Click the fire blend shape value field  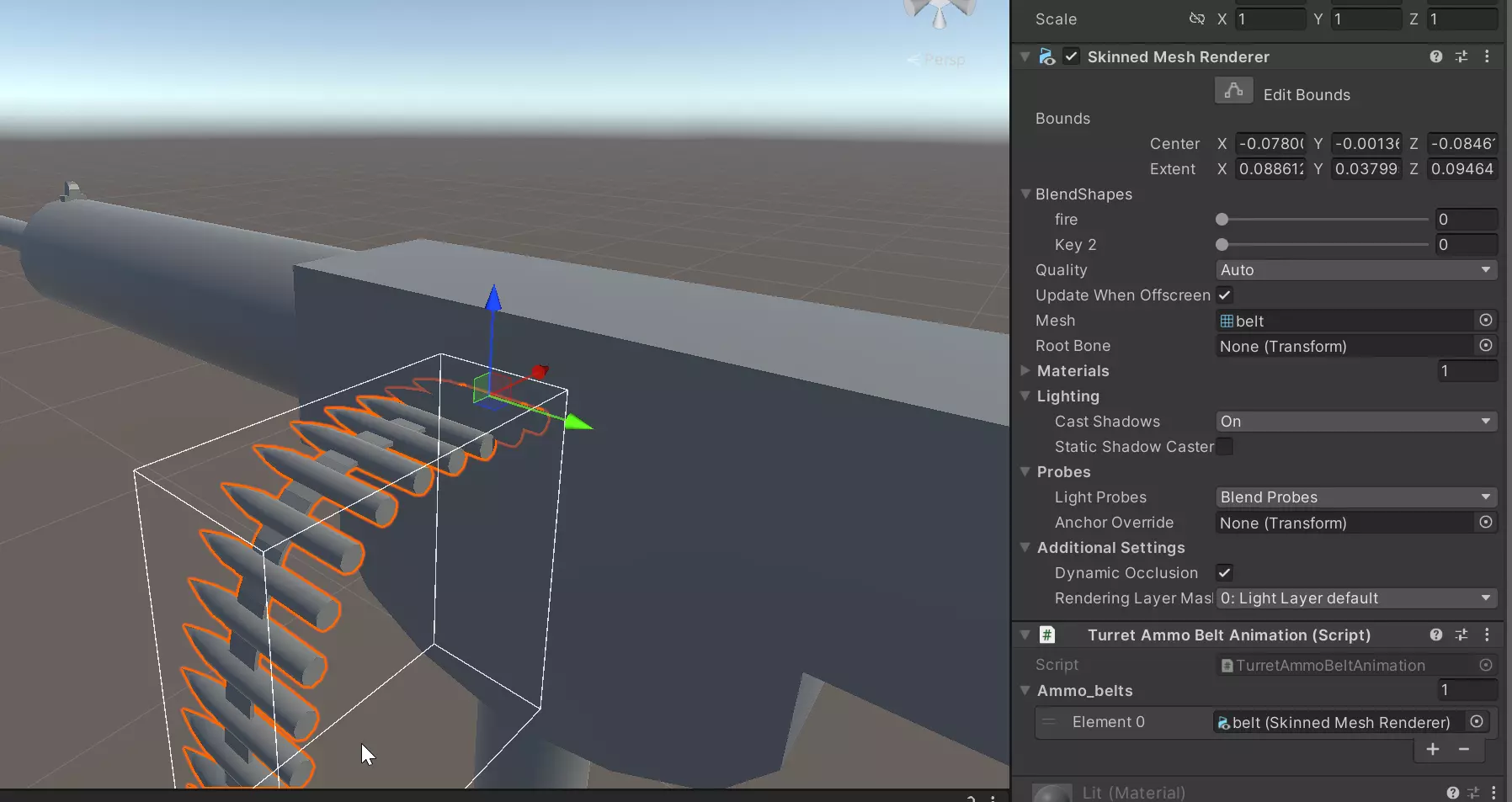click(1467, 219)
